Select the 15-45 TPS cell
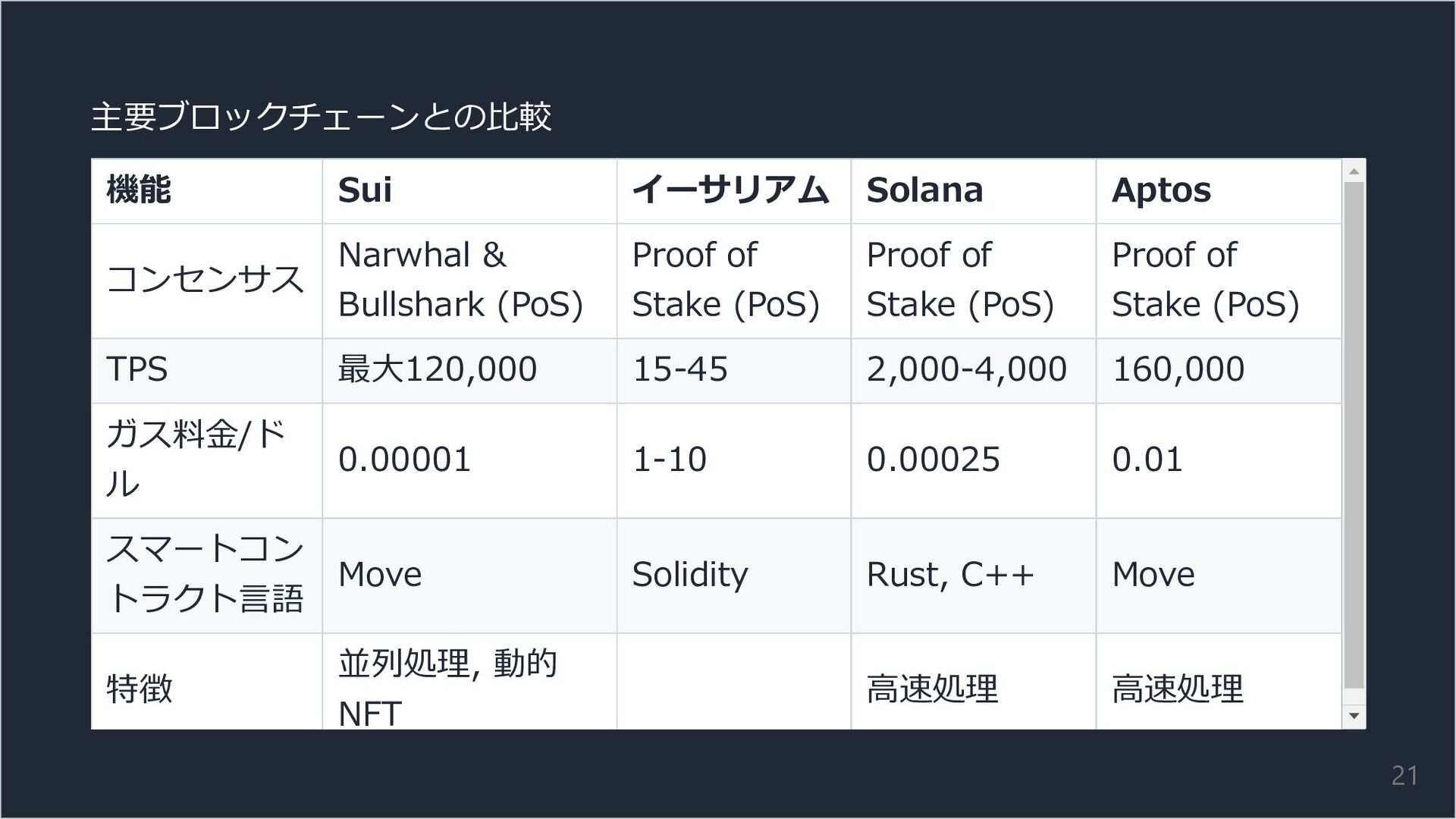 click(680, 369)
